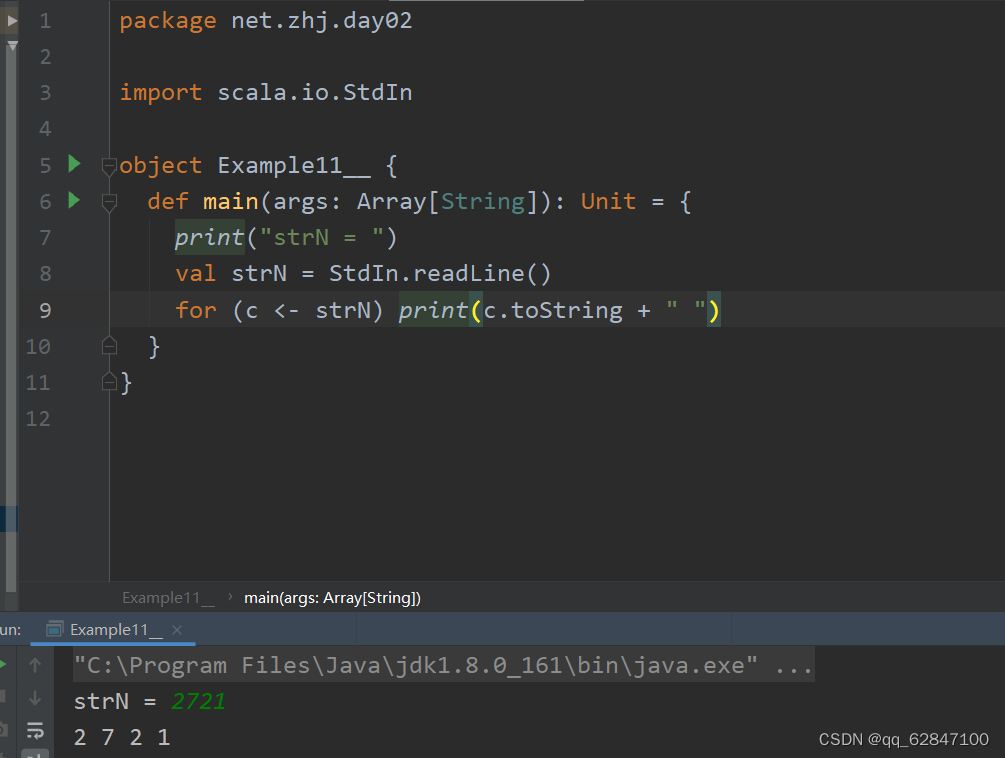This screenshot has height=758, width=1005.
Task: Close the Example11__ run tab
Action: point(177,630)
